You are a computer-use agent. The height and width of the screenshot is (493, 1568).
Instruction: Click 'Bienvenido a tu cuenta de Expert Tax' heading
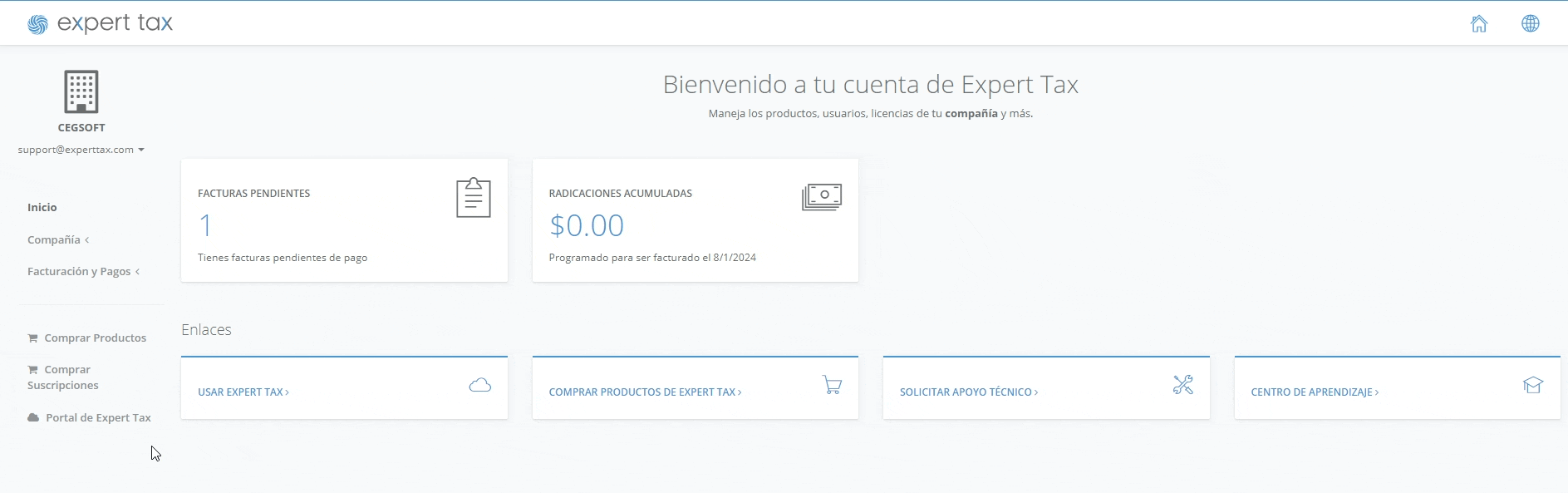[x=870, y=85]
